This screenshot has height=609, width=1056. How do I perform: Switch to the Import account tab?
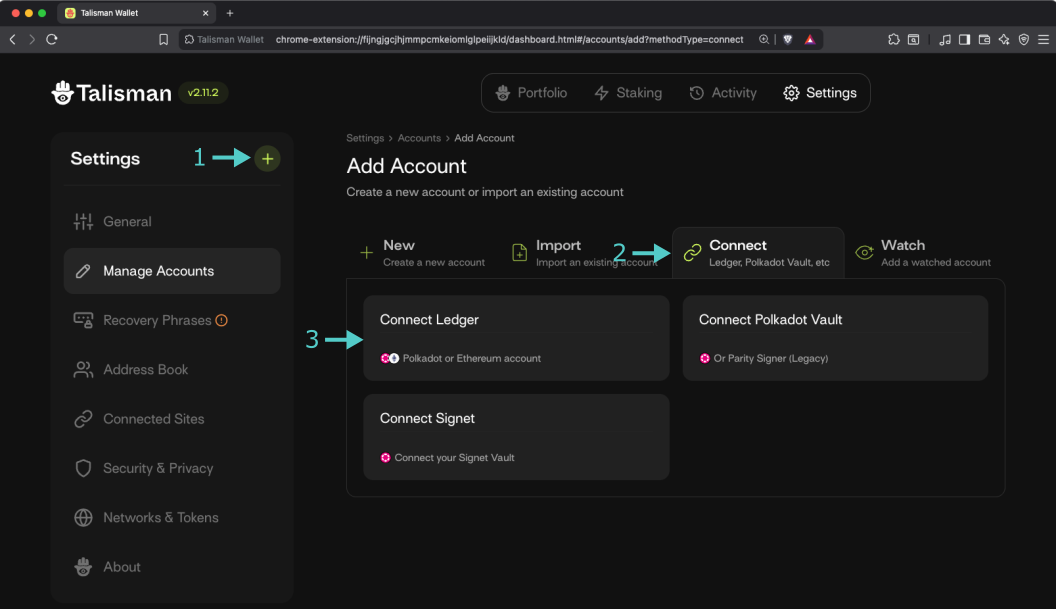tap(584, 253)
